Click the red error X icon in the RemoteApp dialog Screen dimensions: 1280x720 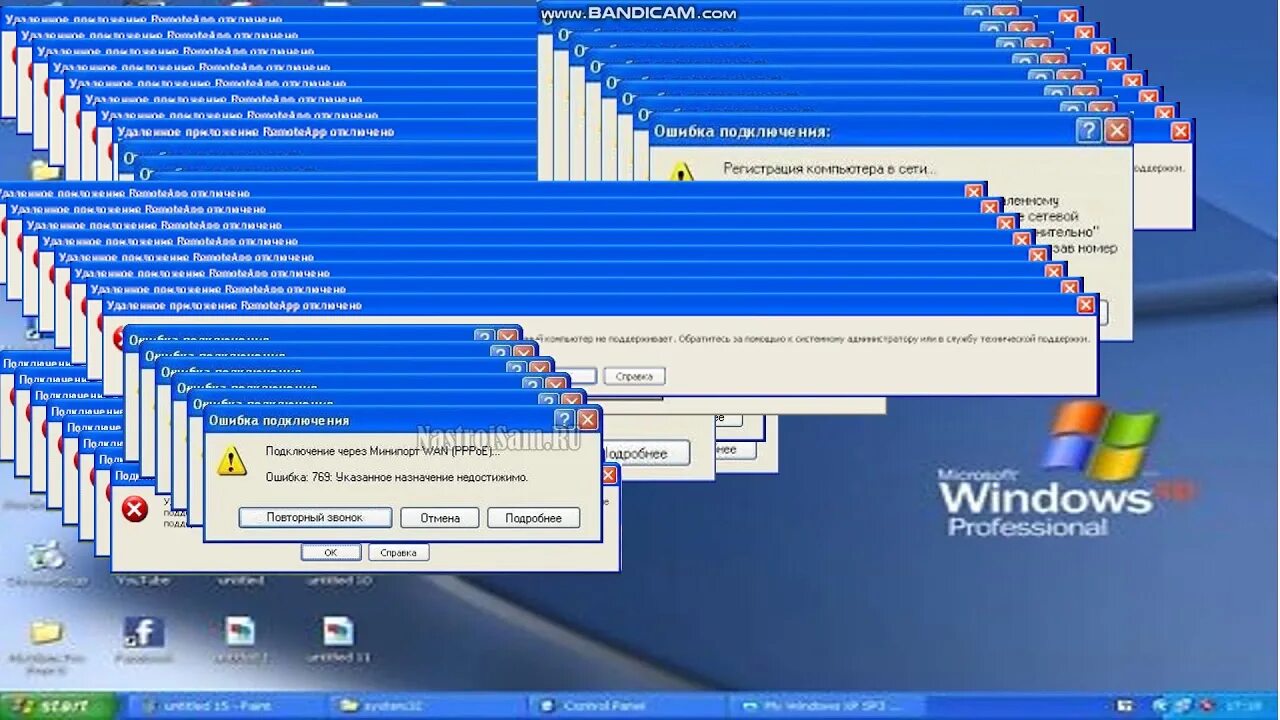pos(134,510)
